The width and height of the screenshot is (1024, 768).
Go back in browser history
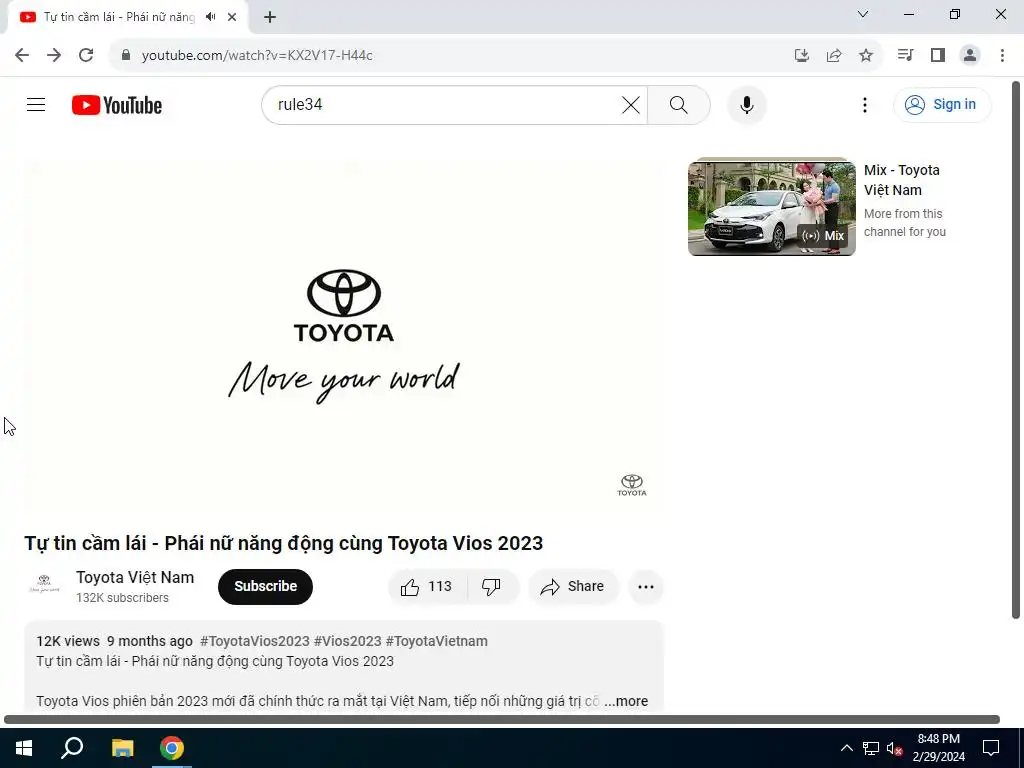(x=22, y=55)
